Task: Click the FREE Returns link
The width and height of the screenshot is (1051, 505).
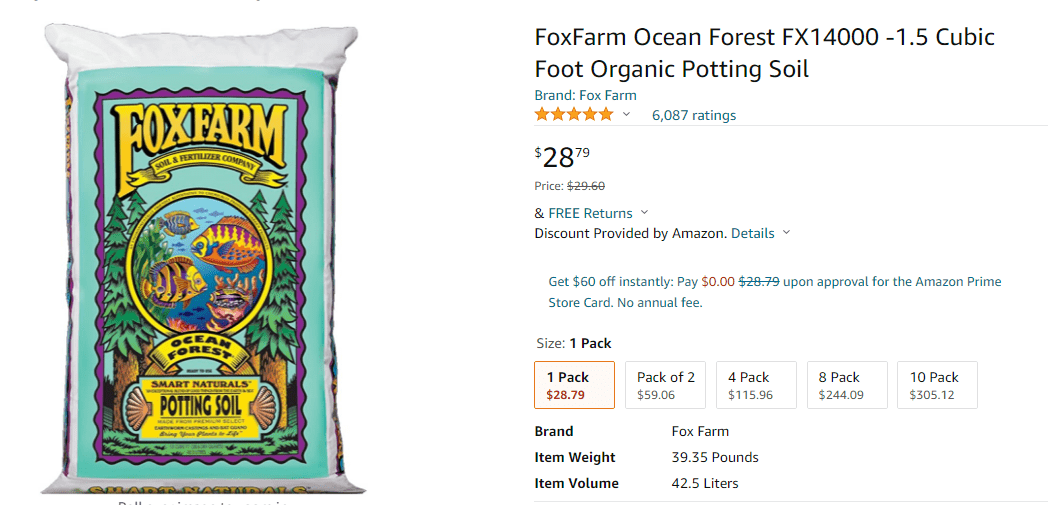Action: pyautogui.click(x=590, y=213)
